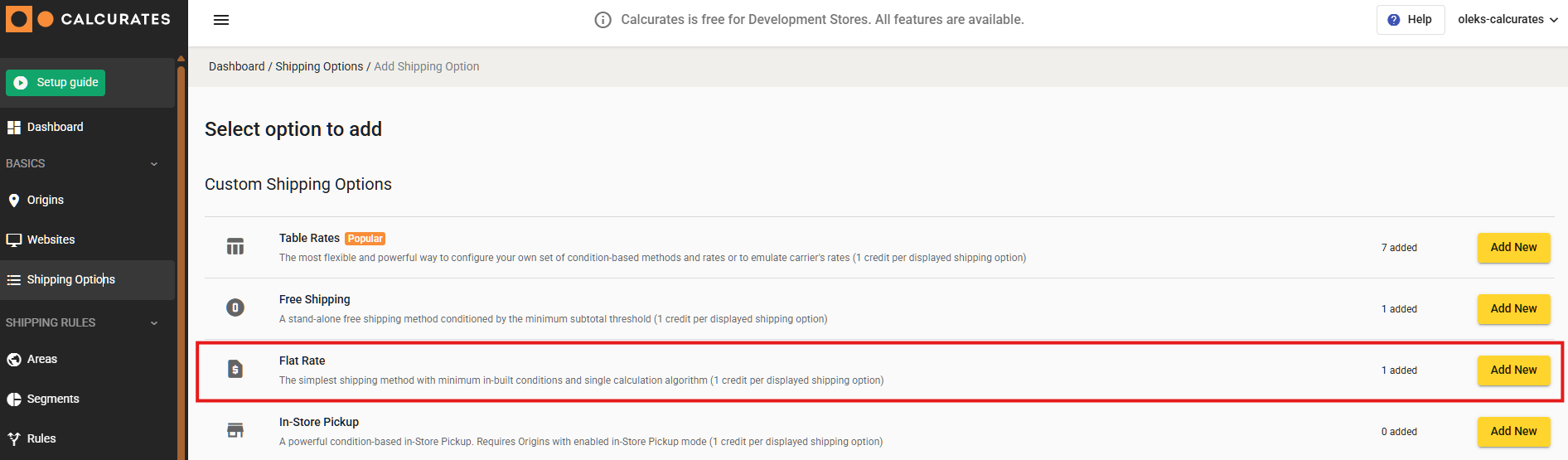Open Origins from the sidebar
This screenshot has height=460, width=1568.
[x=45, y=200]
